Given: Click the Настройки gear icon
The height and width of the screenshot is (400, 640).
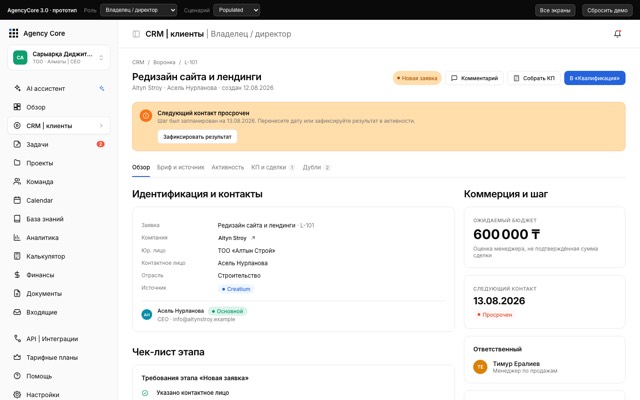Looking at the screenshot, I should 17,394.
